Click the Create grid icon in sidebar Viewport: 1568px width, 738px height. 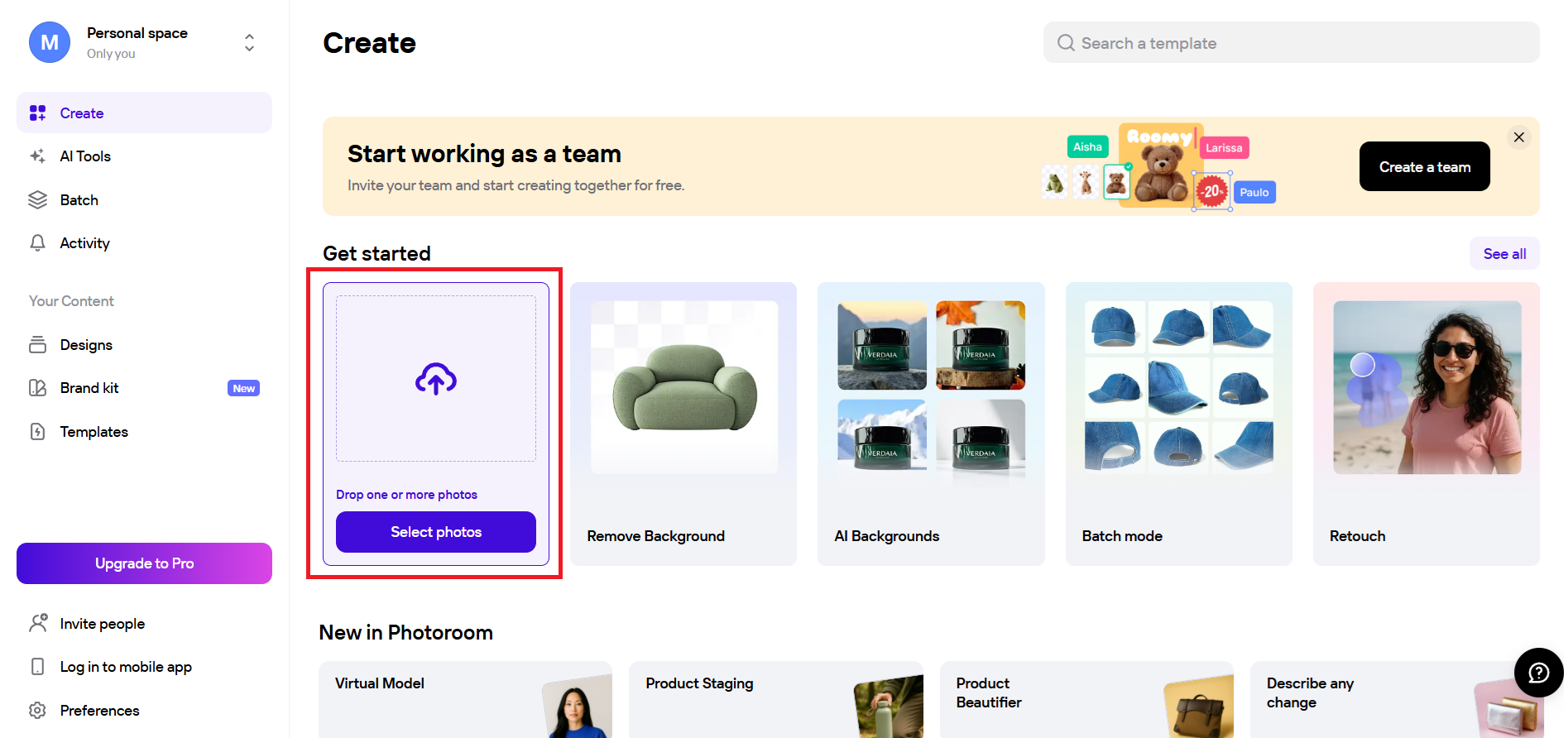coord(38,113)
